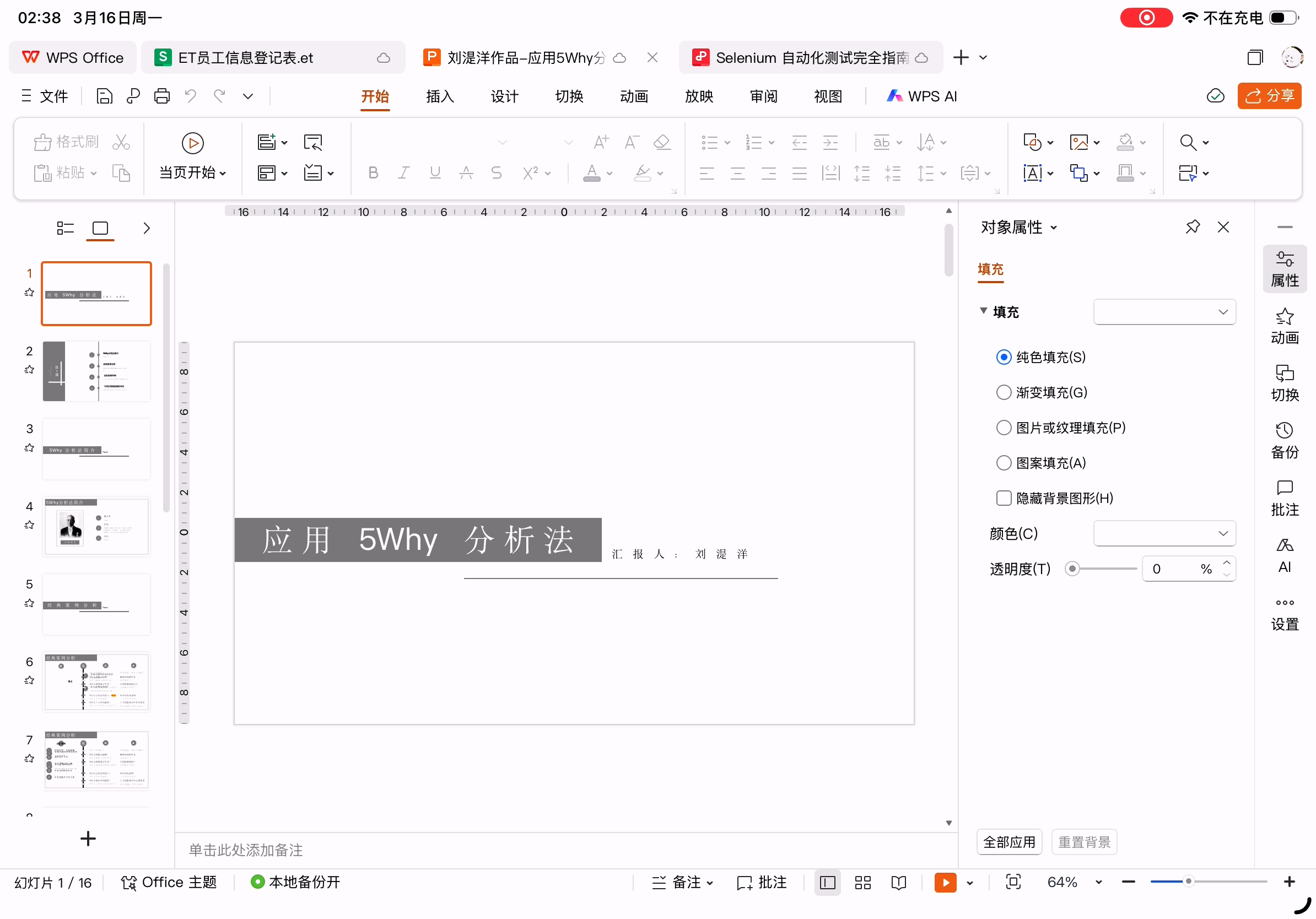Expand the zoom percentage dropdown
This screenshot has width=1316, height=919.
pyautogui.click(x=1098, y=882)
